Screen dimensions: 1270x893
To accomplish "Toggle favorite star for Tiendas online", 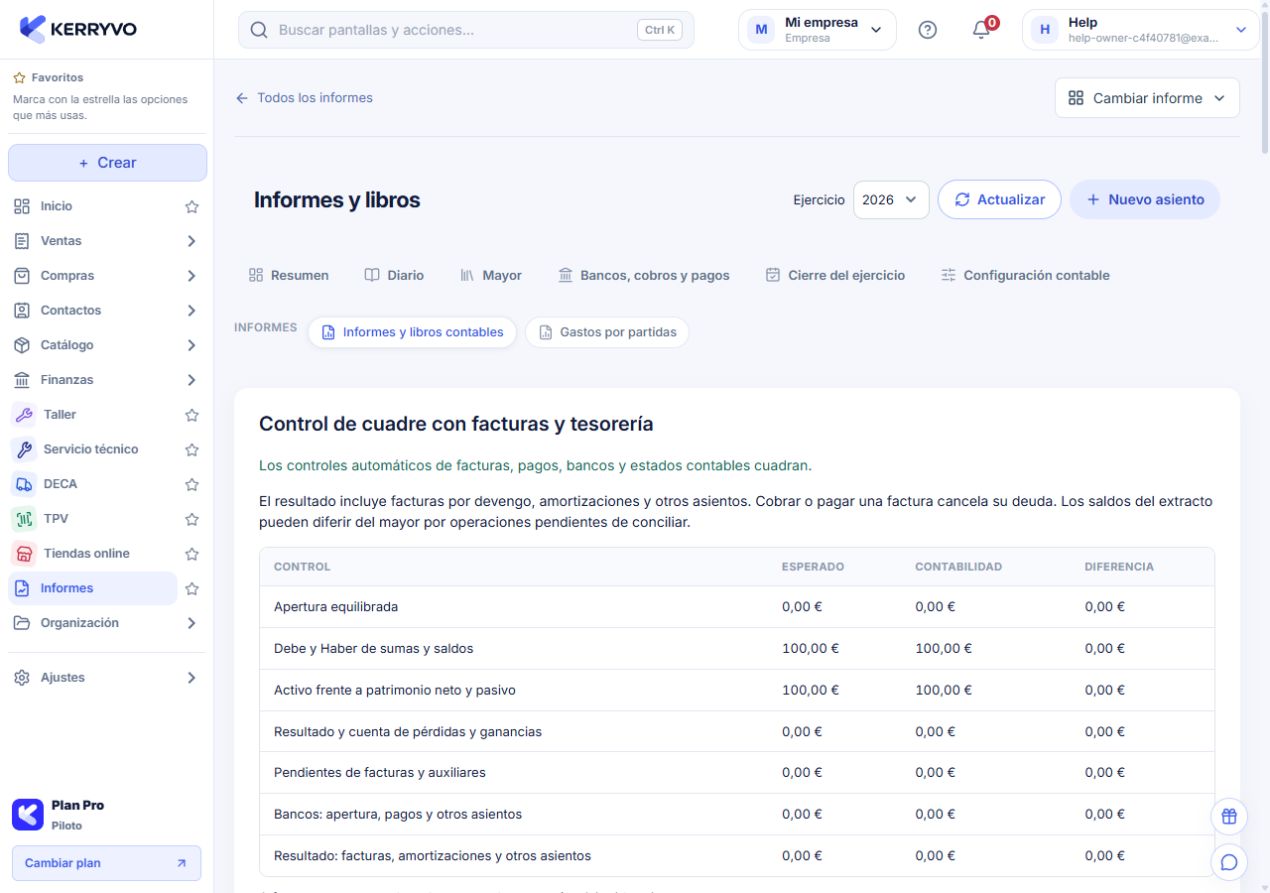I will coord(192,554).
